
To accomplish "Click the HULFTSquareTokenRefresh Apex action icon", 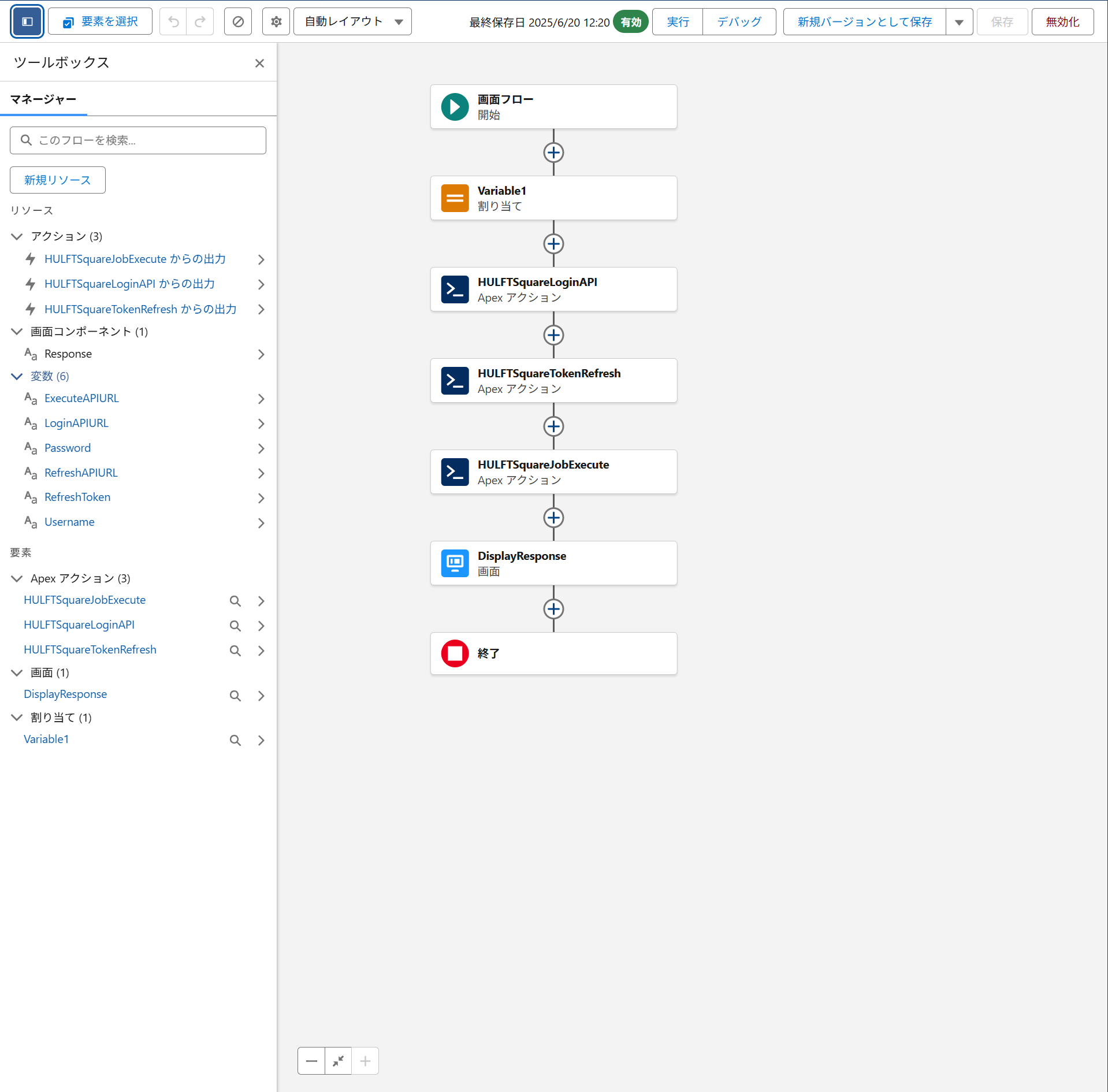I will click(x=455, y=381).
